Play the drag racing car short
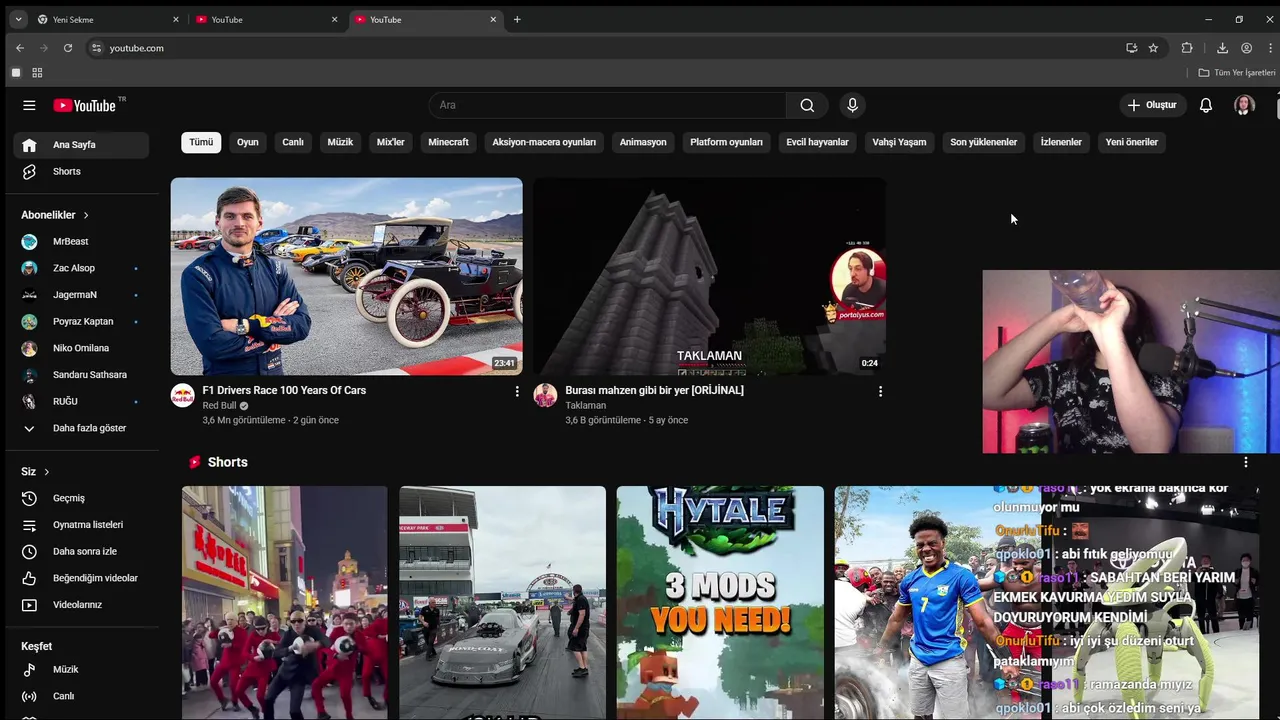The width and height of the screenshot is (1280, 720). (502, 603)
